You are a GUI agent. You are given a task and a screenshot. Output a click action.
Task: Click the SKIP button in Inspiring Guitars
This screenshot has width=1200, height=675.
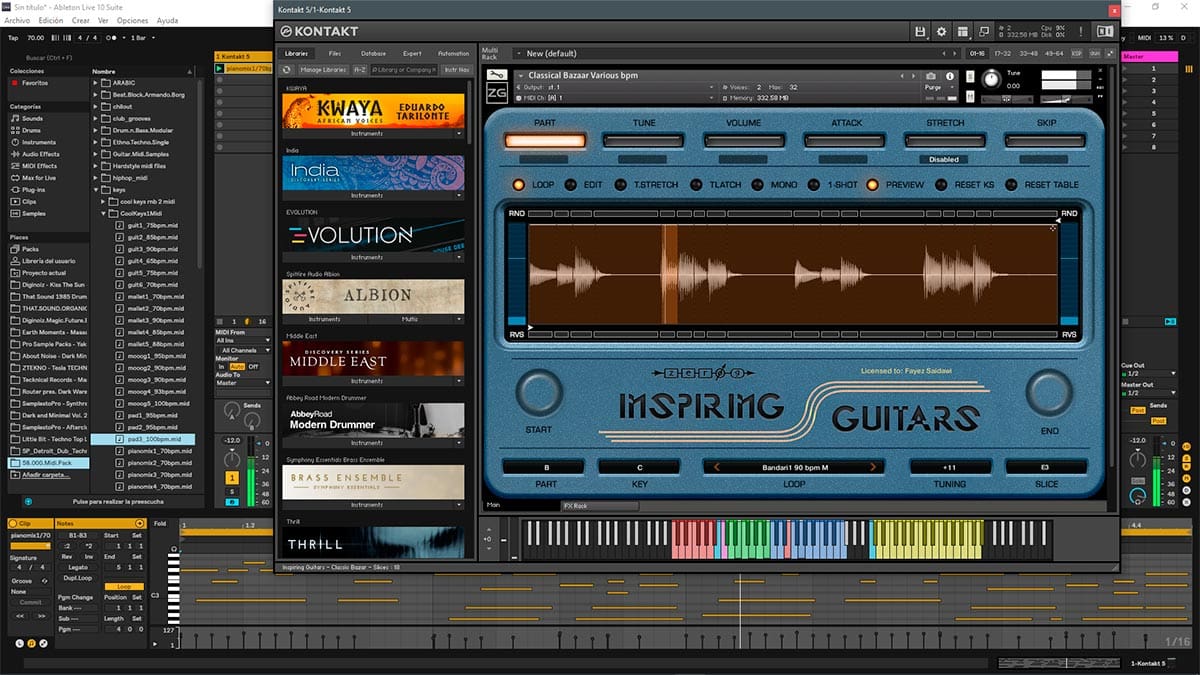point(1045,141)
